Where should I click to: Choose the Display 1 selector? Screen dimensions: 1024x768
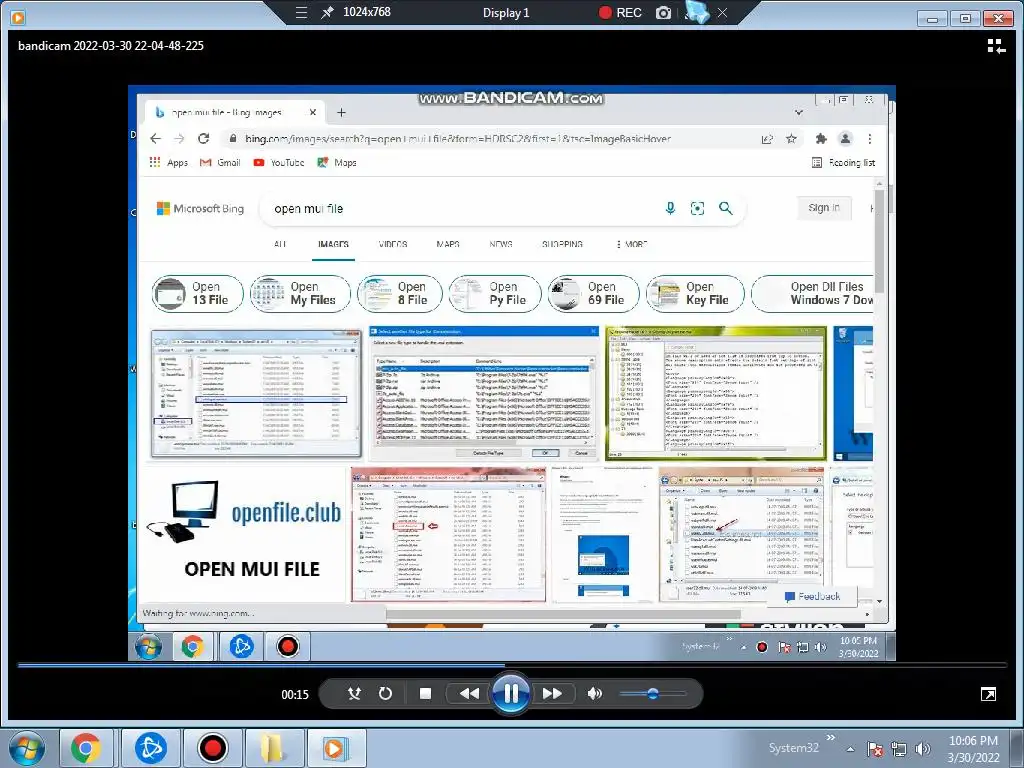[506, 12]
